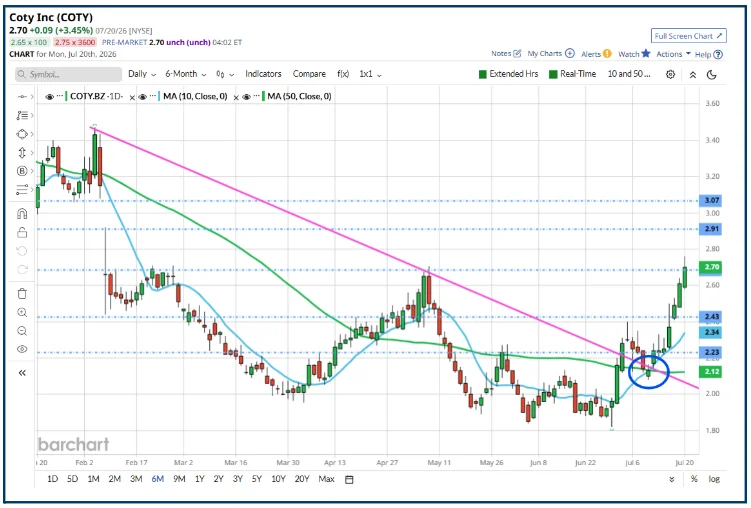Zoom in with the plus magnifier

(x=22, y=312)
